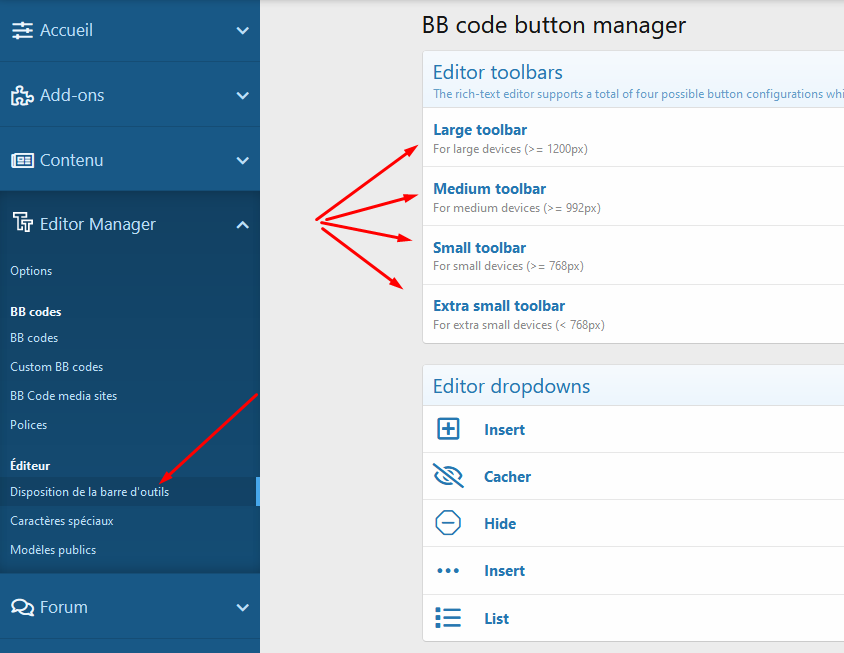The width and height of the screenshot is (844, 653).
Task: Expand the Accueil section chevron
Action: pos(242,31)
